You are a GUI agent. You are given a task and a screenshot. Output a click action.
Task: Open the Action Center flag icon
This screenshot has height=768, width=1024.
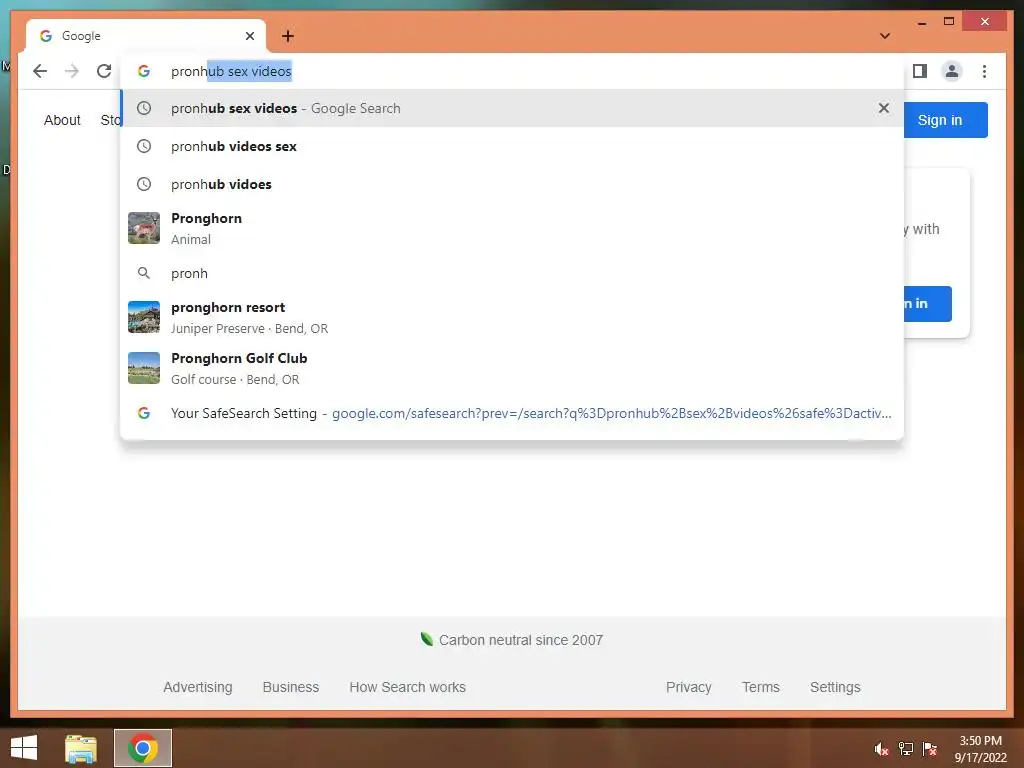(929, 749)
